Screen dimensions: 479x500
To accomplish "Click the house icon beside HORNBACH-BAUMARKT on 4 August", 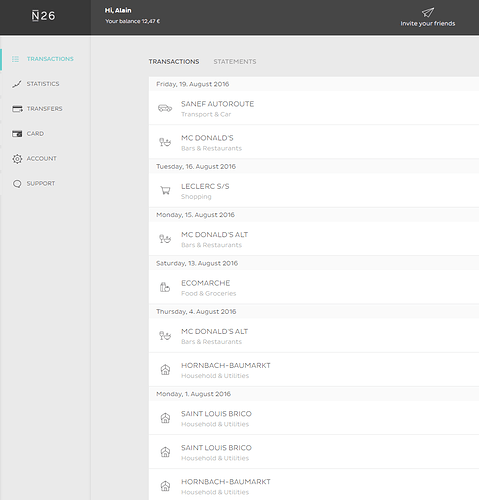I will click(x=165, y=370).
